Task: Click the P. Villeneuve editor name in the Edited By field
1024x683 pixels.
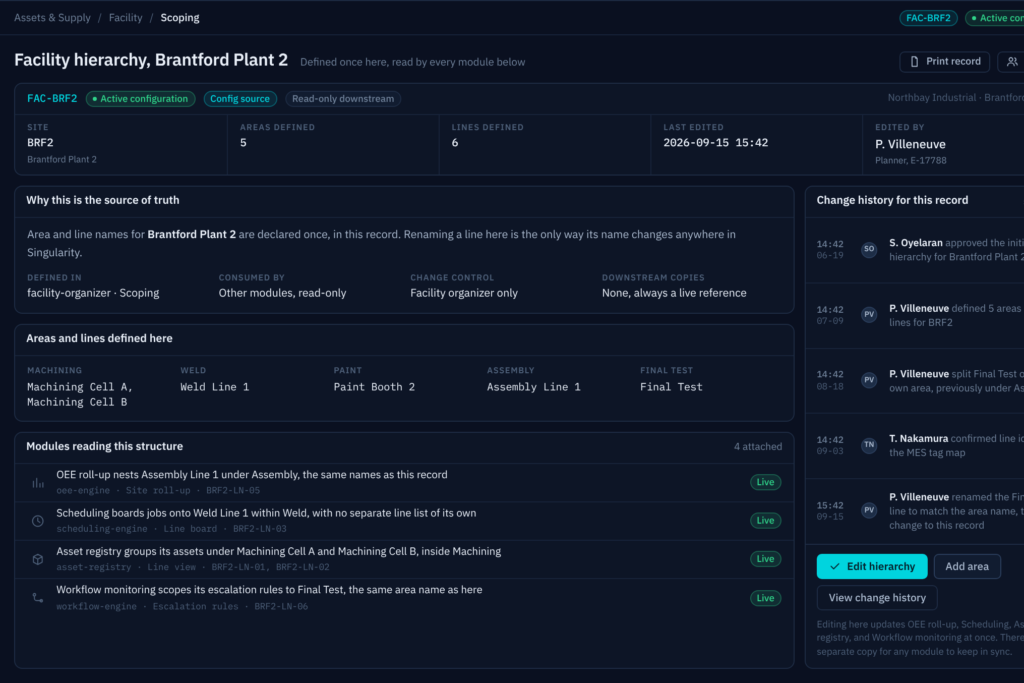Action: (x=910, y=144)
